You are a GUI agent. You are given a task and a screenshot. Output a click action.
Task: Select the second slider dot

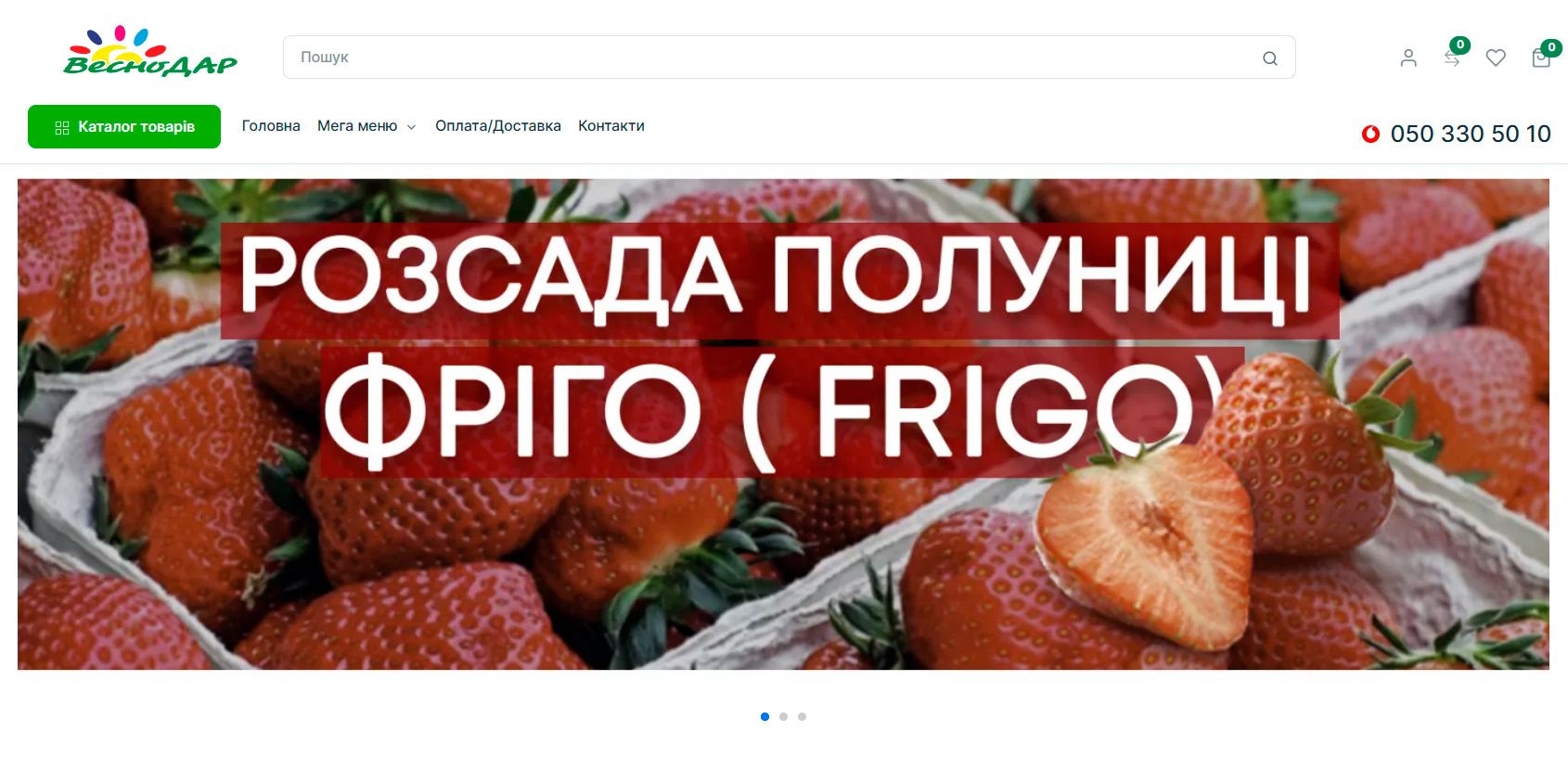coord(783,716)
